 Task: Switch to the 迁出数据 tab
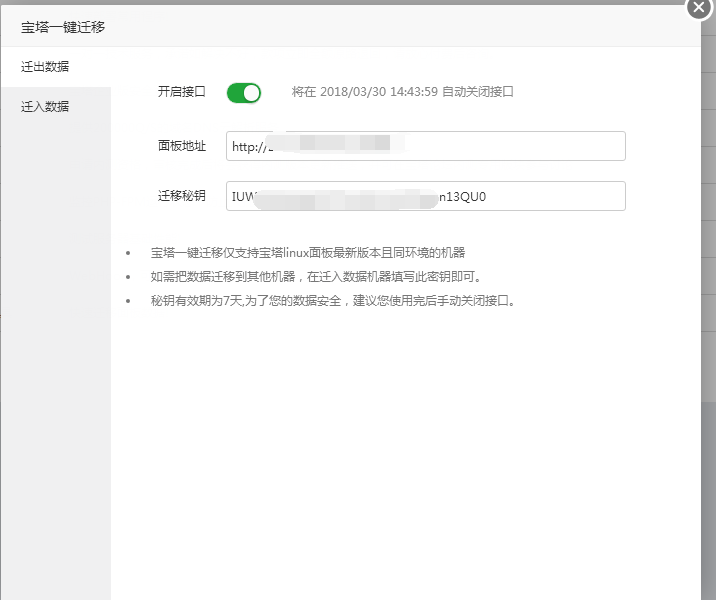coord(56,67)
